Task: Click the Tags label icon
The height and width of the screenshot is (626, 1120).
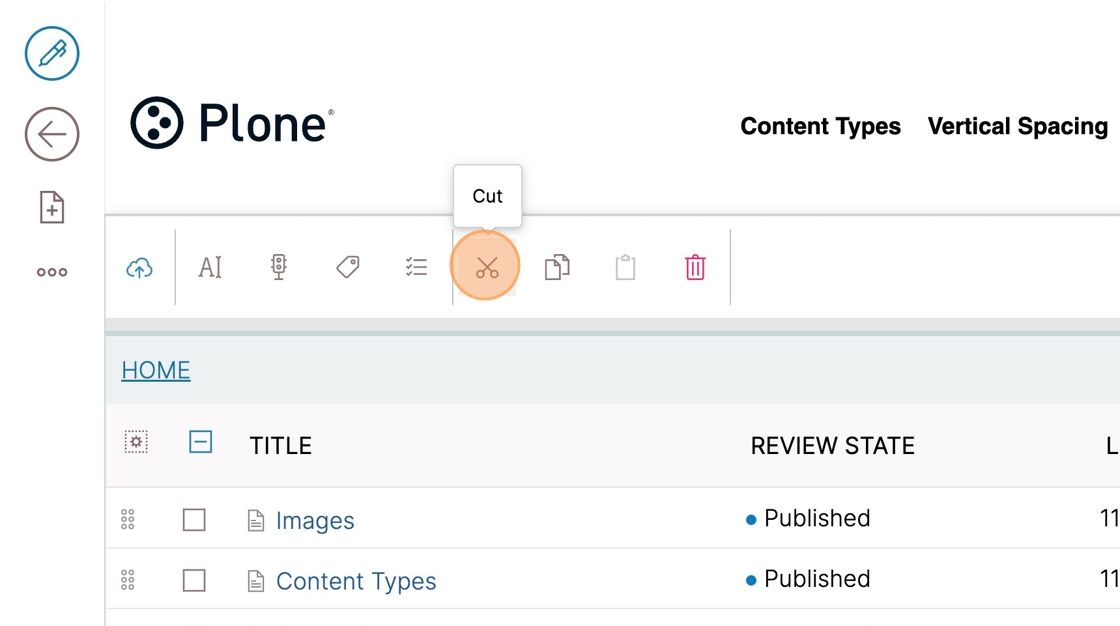Action: coord(348,267)
